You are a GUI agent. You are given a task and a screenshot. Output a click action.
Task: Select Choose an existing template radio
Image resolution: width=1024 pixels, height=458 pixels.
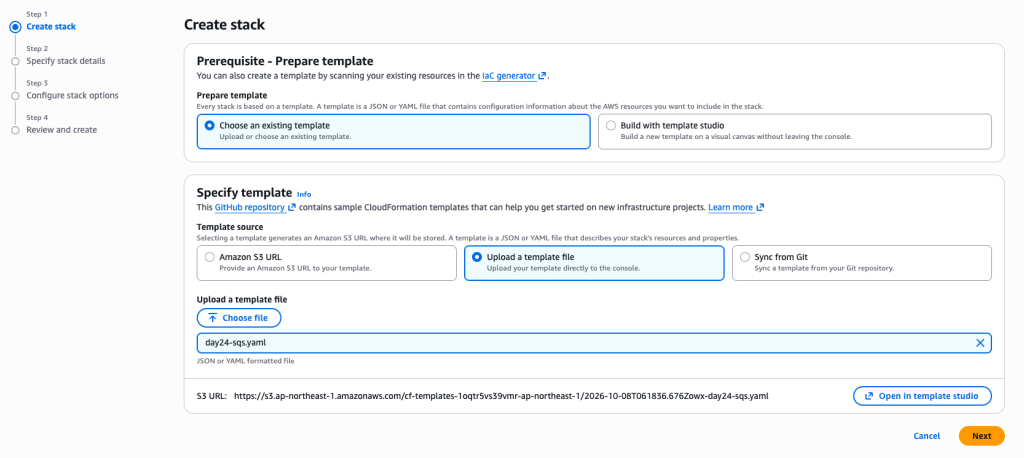(x=210, y=125)
